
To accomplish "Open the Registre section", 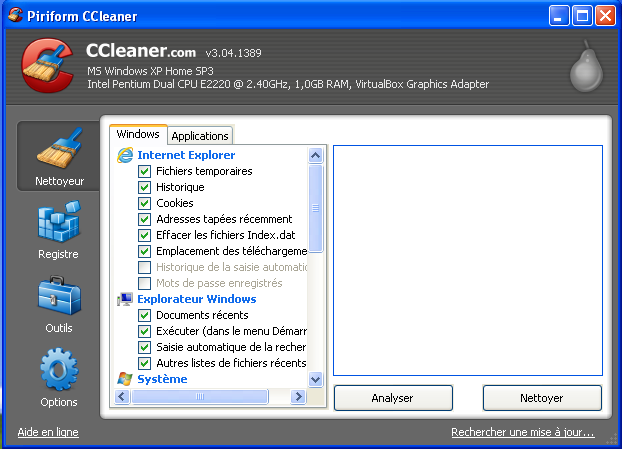I will coord(58,230).
